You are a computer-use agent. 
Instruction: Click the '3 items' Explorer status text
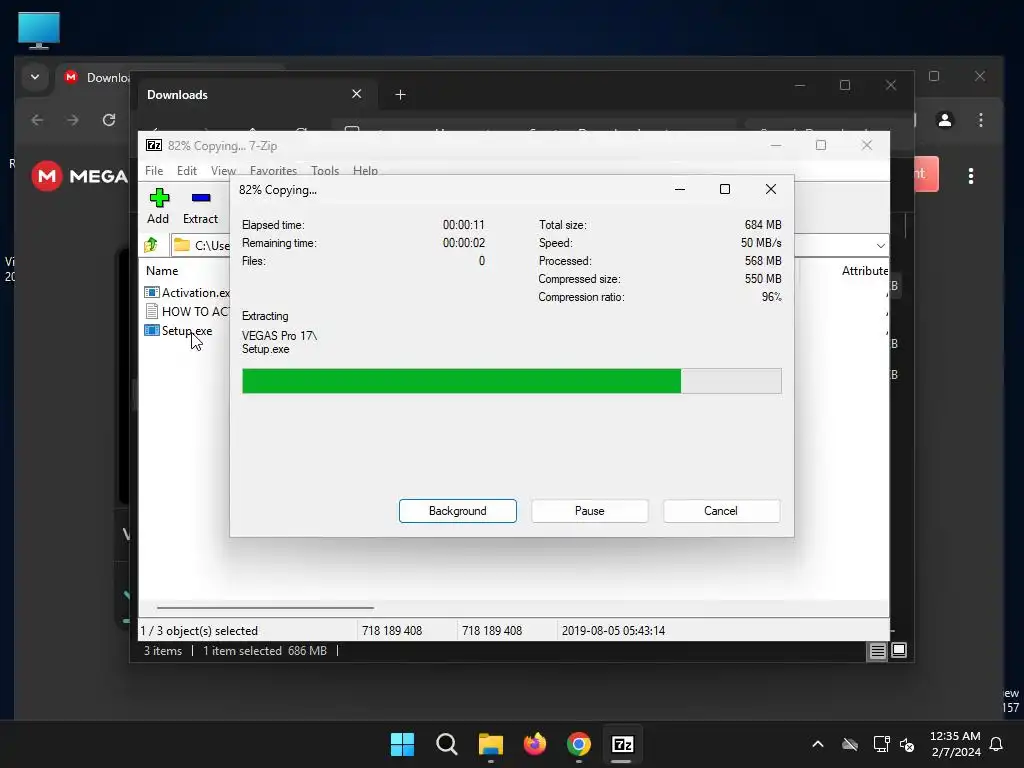pyautogui.click(x=163, y=650)
